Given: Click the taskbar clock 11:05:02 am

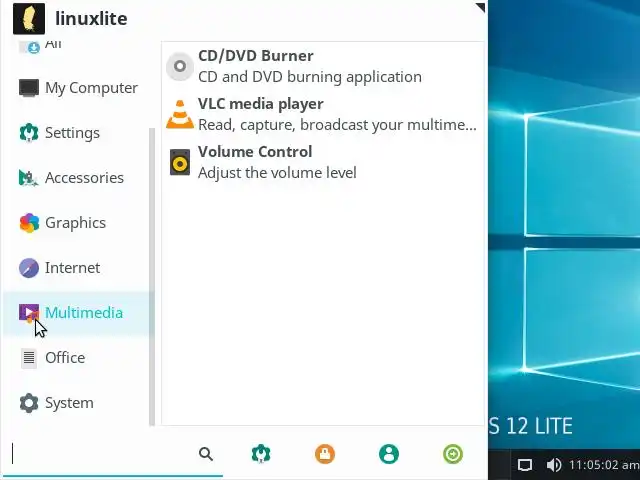Looking at the screenshot, I should 604,465.
